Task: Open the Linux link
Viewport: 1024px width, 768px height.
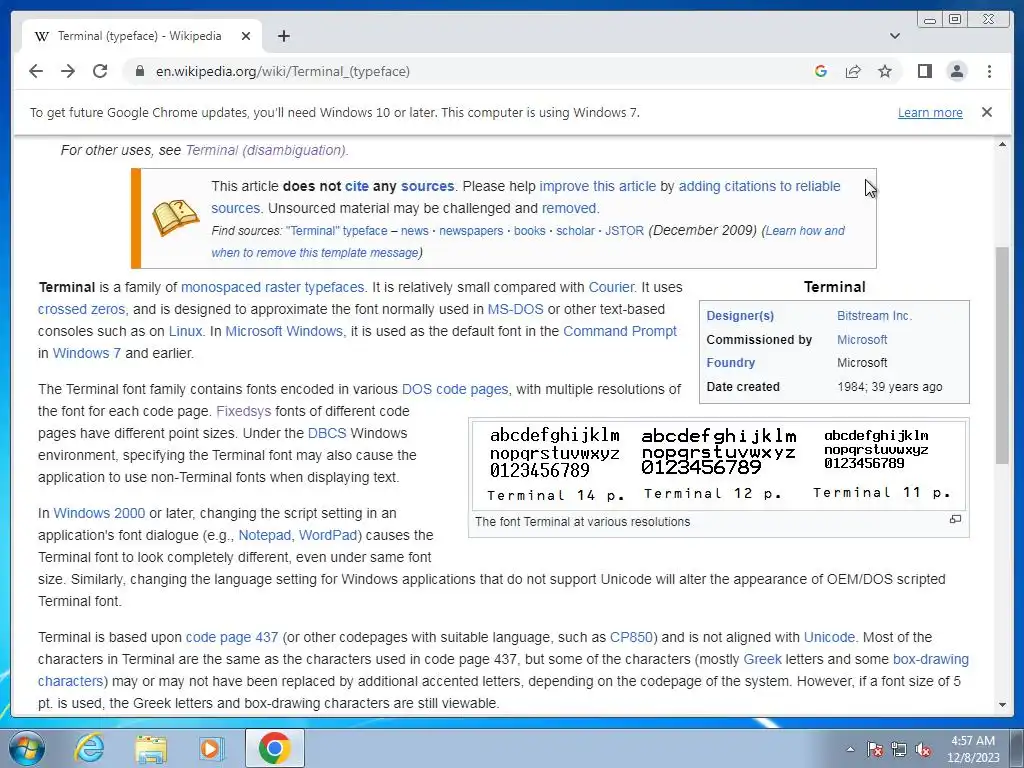Action: 185,331
